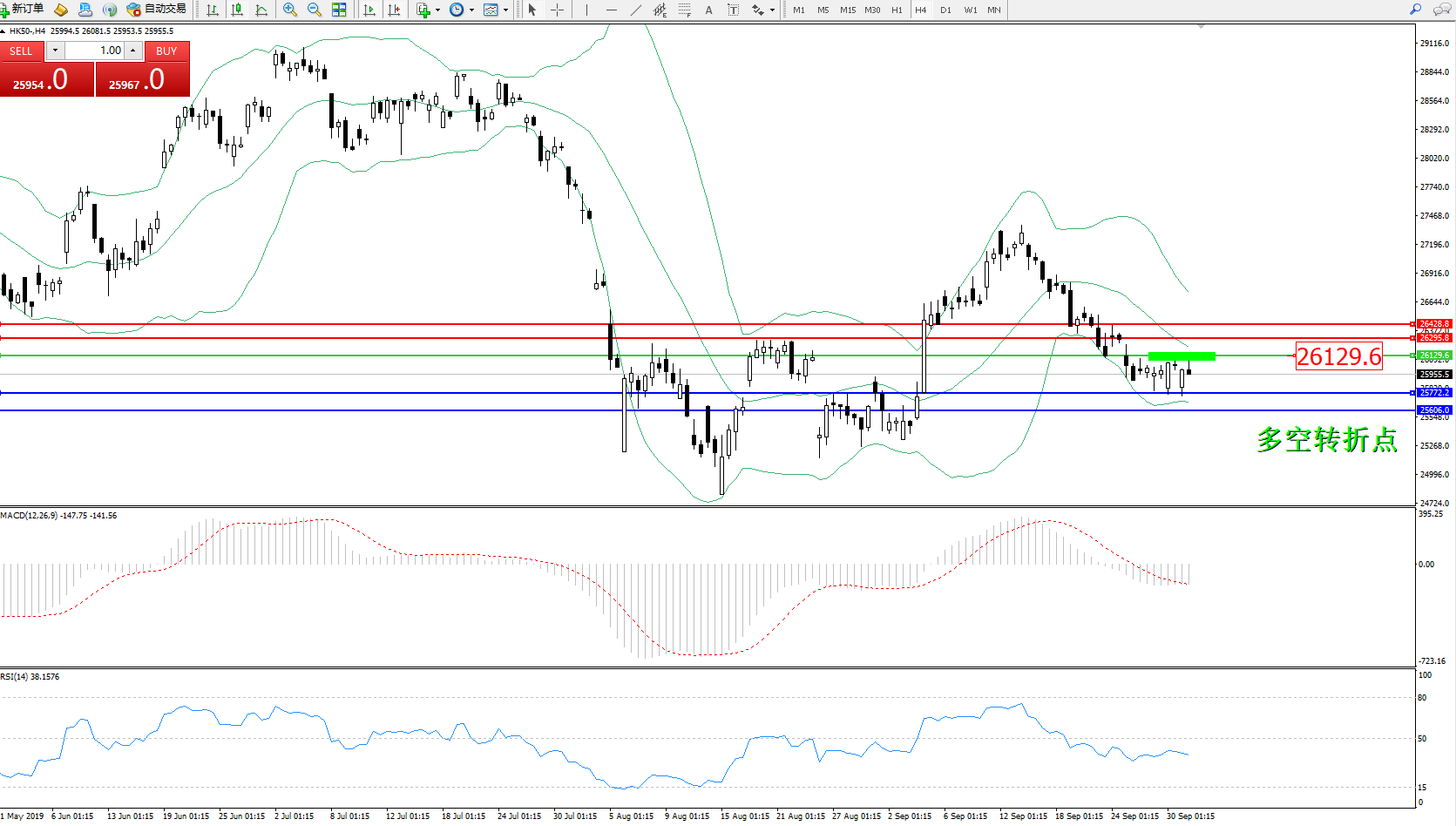
Task: Click the zoom out magnifier icon
Action: click(314, 10)
